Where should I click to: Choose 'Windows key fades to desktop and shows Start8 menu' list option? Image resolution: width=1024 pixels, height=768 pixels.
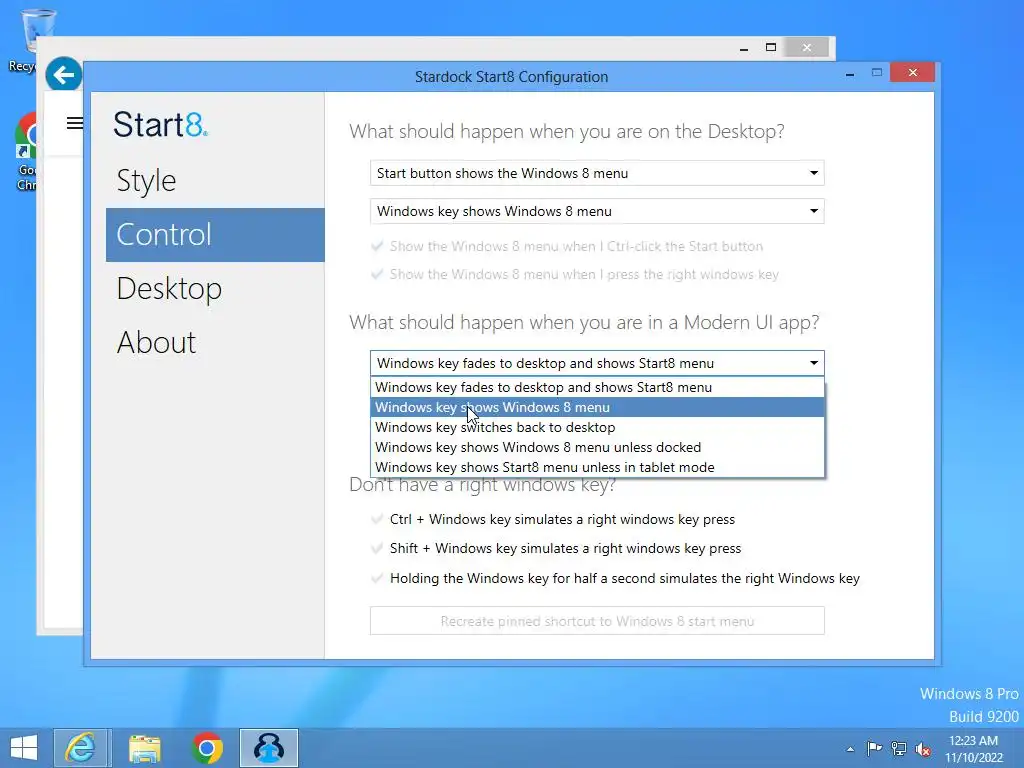pos(598,387)
